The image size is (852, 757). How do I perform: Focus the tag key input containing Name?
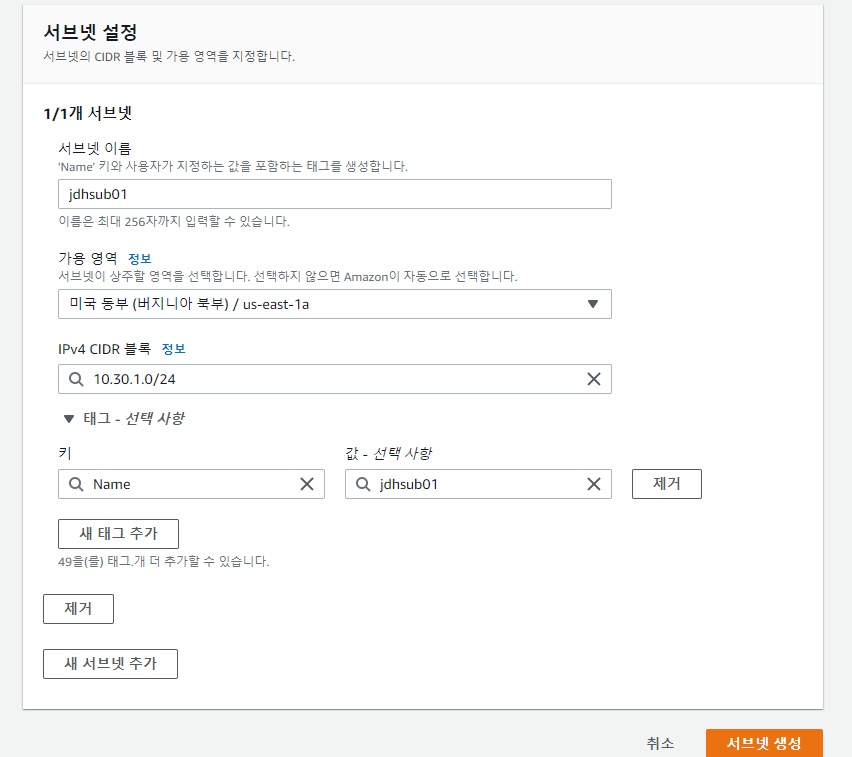[191, 484]
